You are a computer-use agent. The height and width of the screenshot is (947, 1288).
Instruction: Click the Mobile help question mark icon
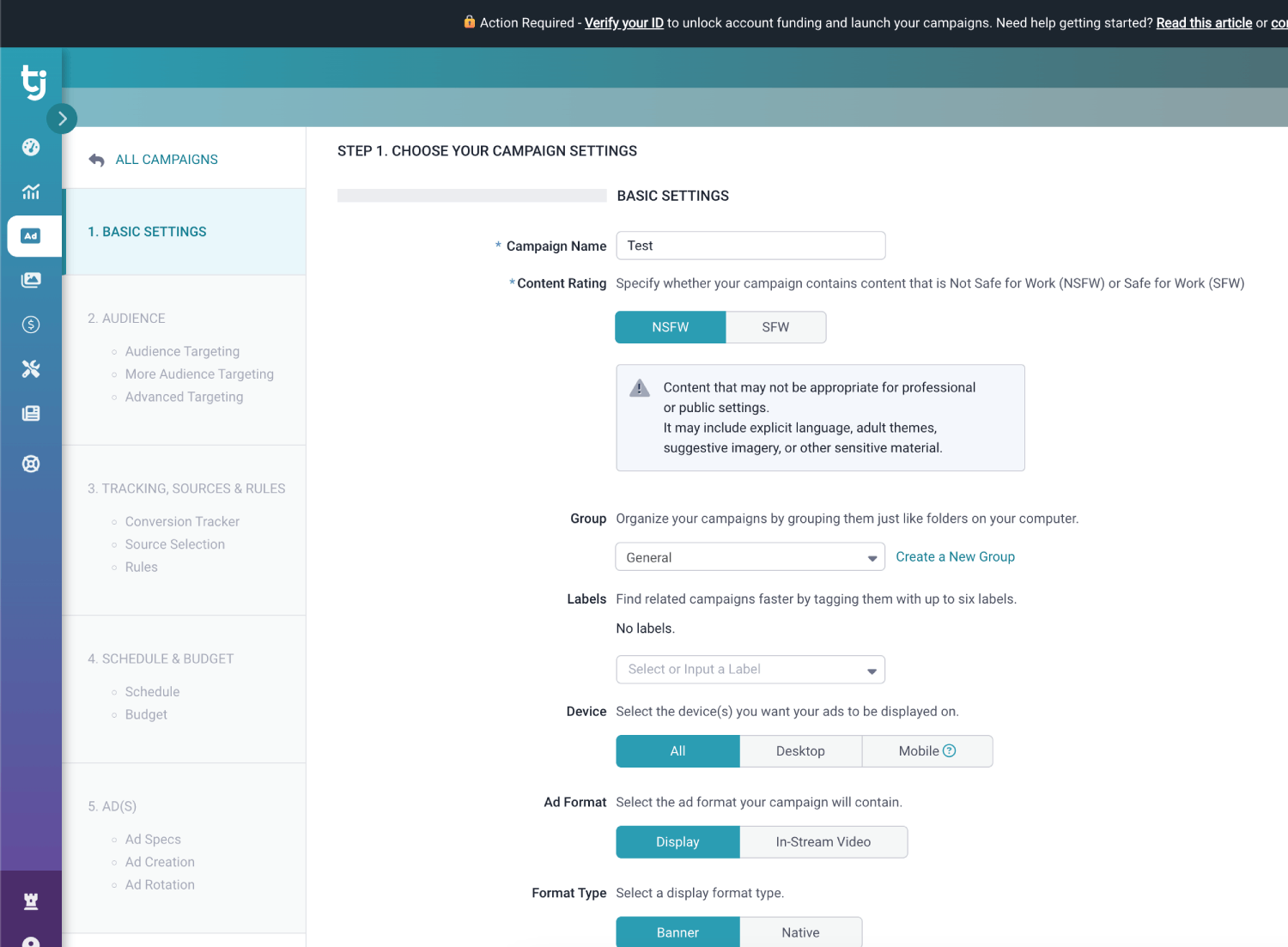pos(950,750)
